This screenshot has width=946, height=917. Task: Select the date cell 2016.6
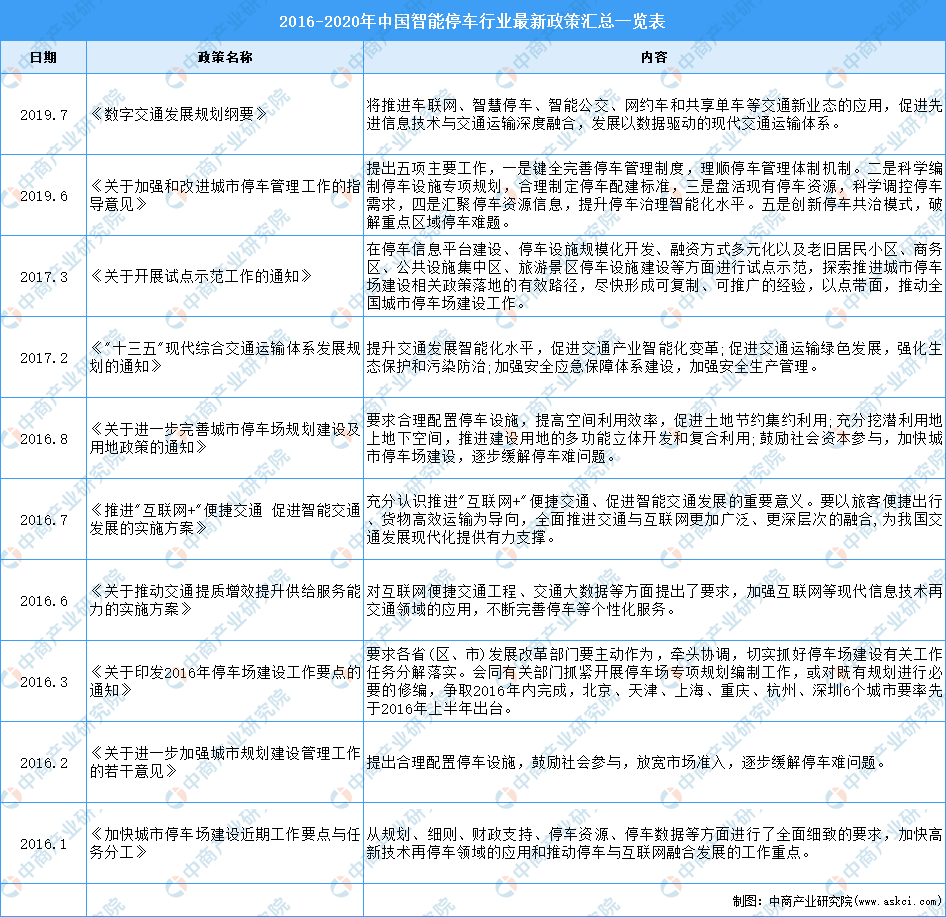tap(43, 601)
